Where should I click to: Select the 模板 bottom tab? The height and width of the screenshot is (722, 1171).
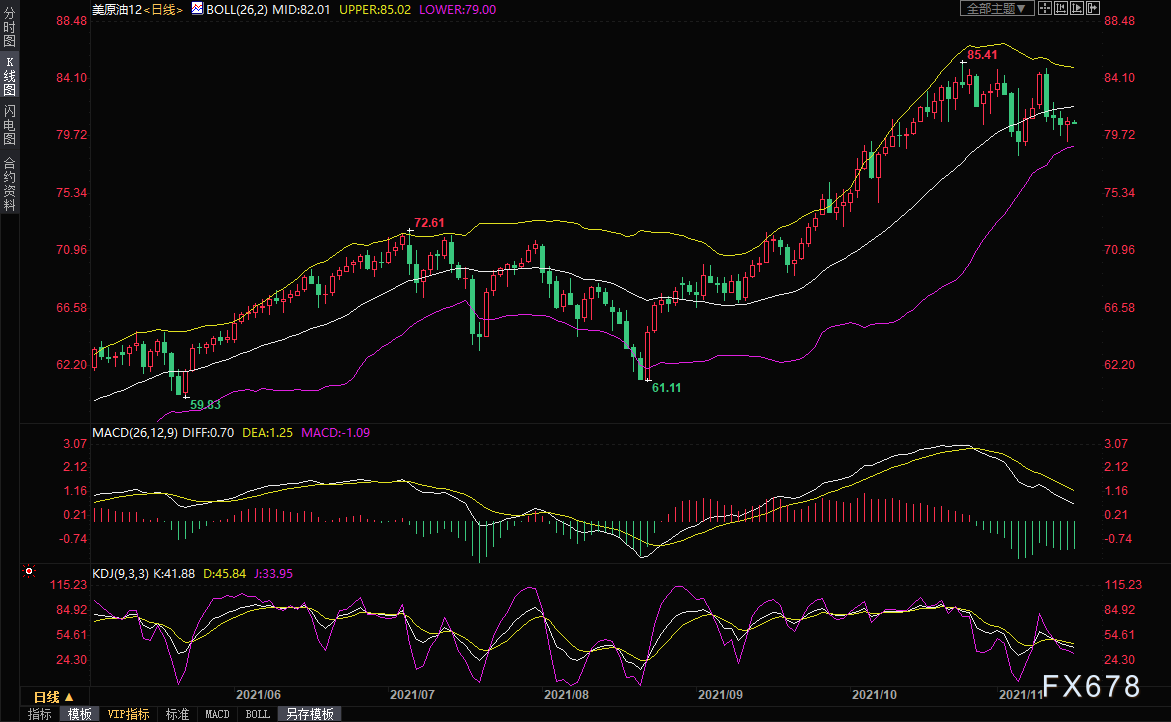click(x=79, y=715)
